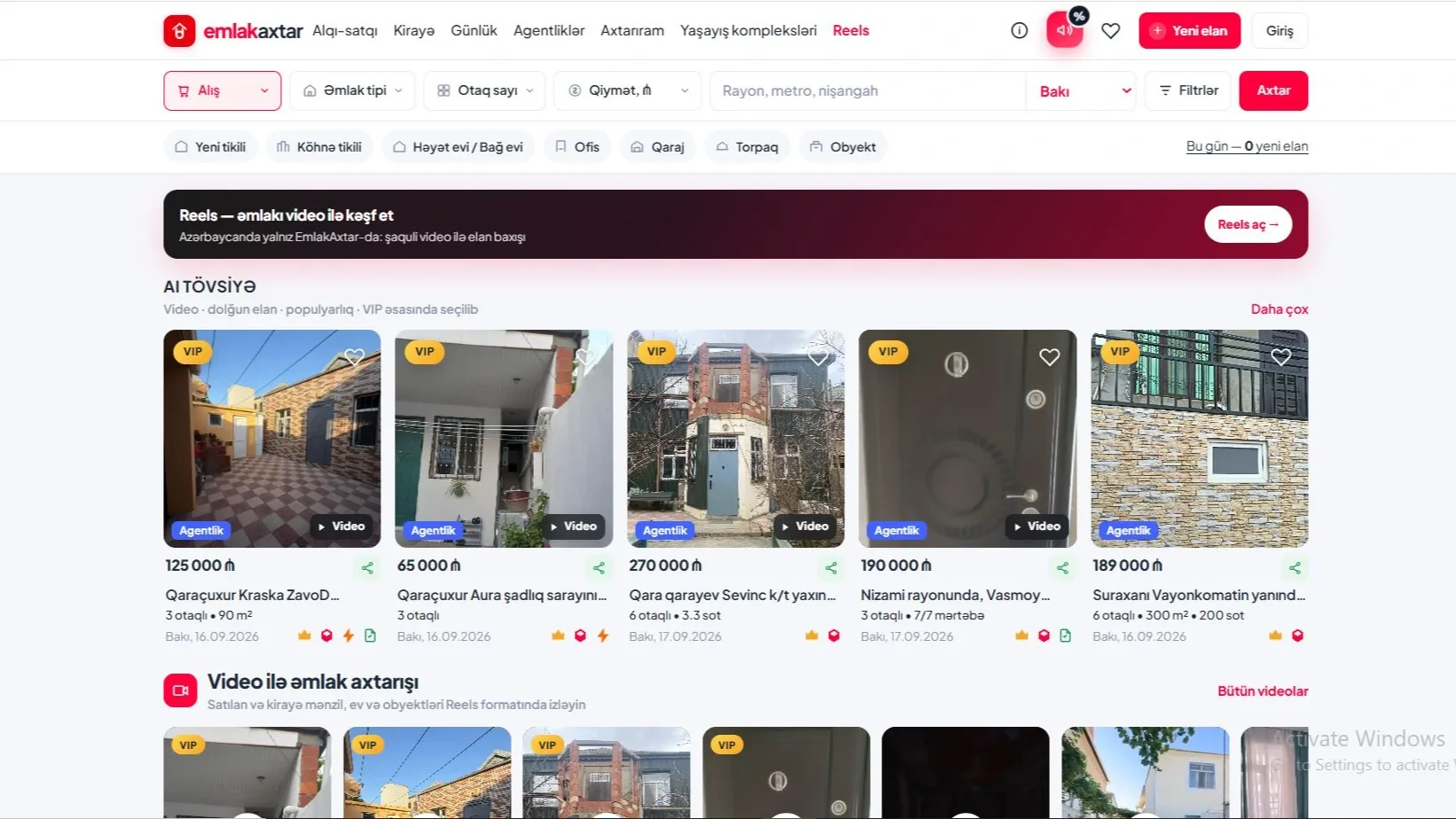Expand the Əmlak tipi dropdown

(x=352, y=90)
